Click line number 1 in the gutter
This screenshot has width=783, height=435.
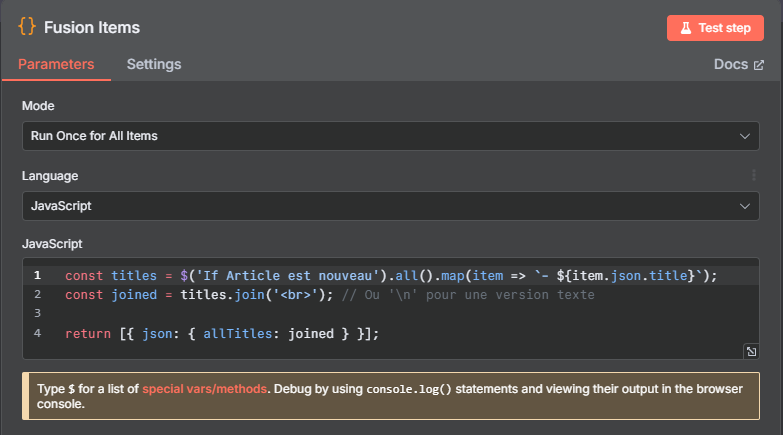tap(37, 275)
